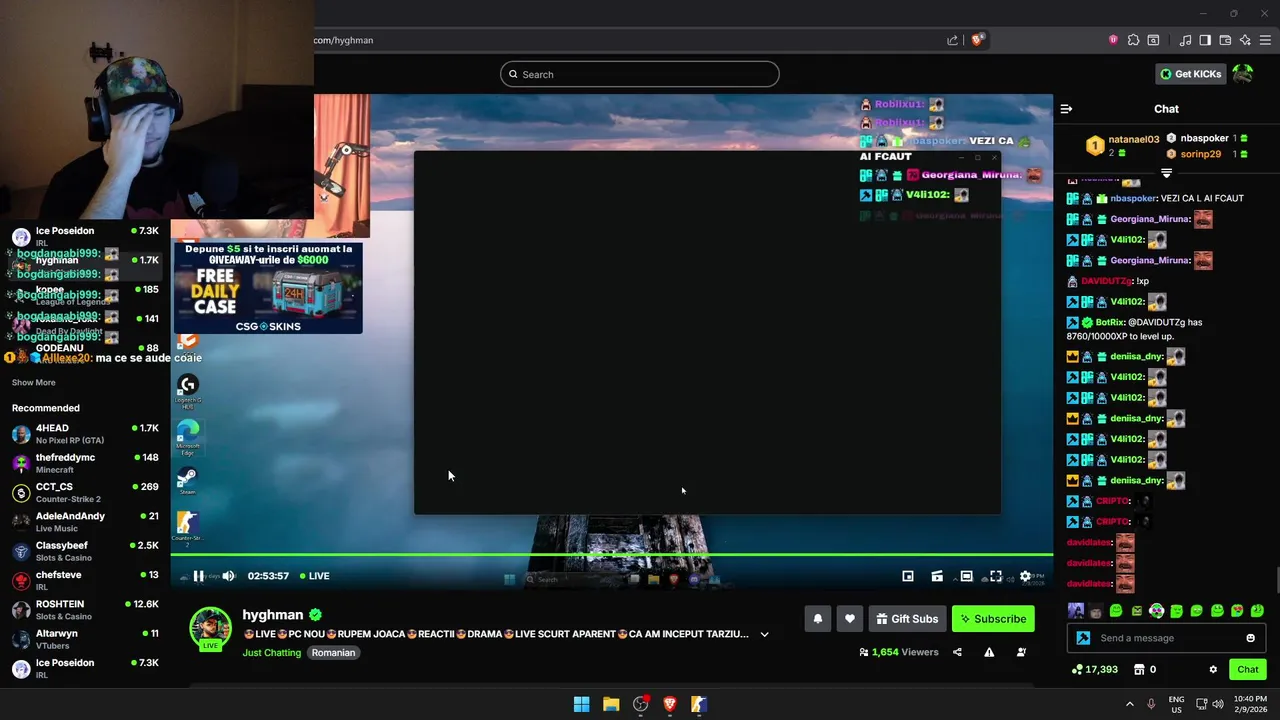
Task: Report the stream warning triangle icon
Action: 989,652
